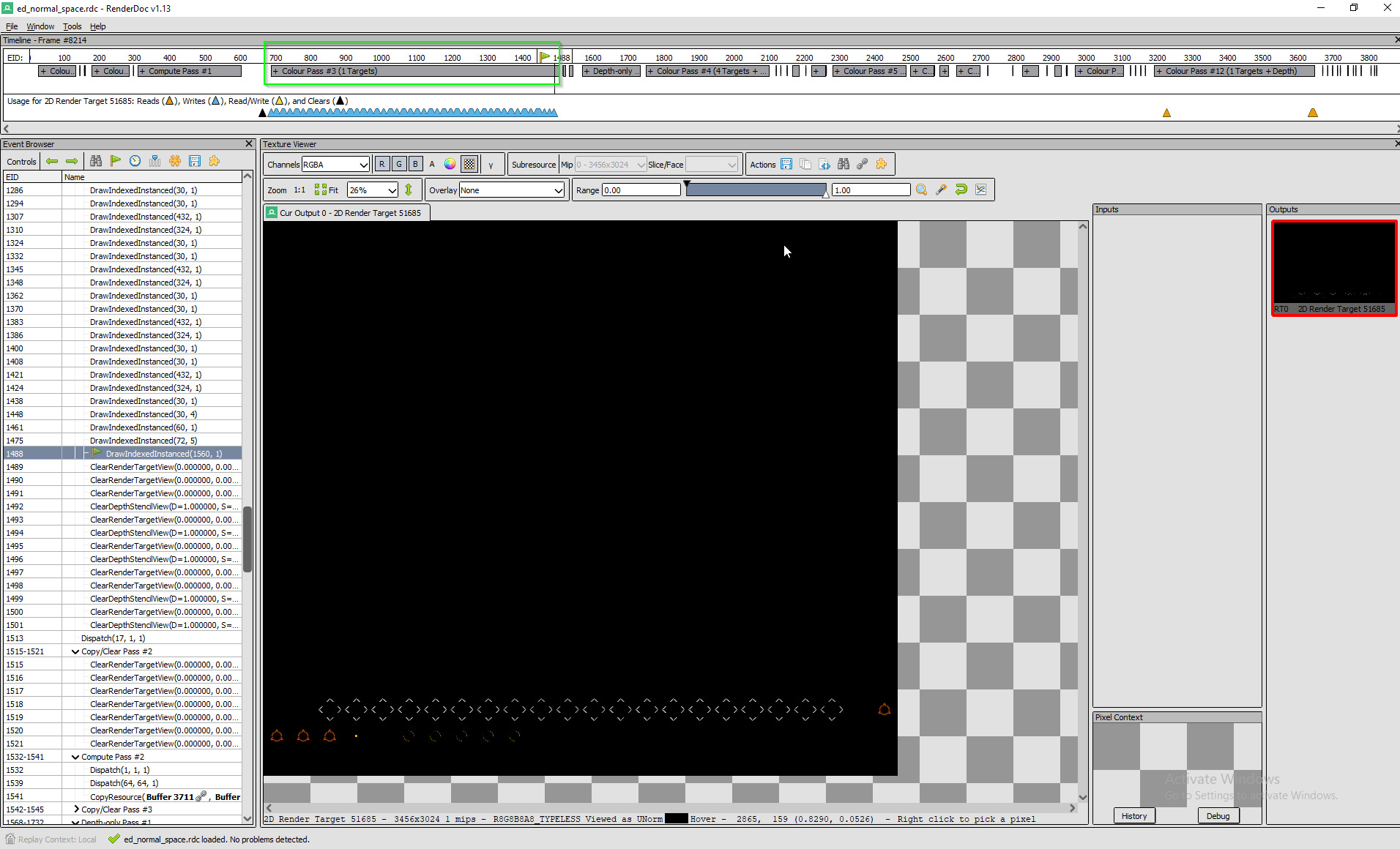Open the Slice/Face dropdown

point(712,164)
